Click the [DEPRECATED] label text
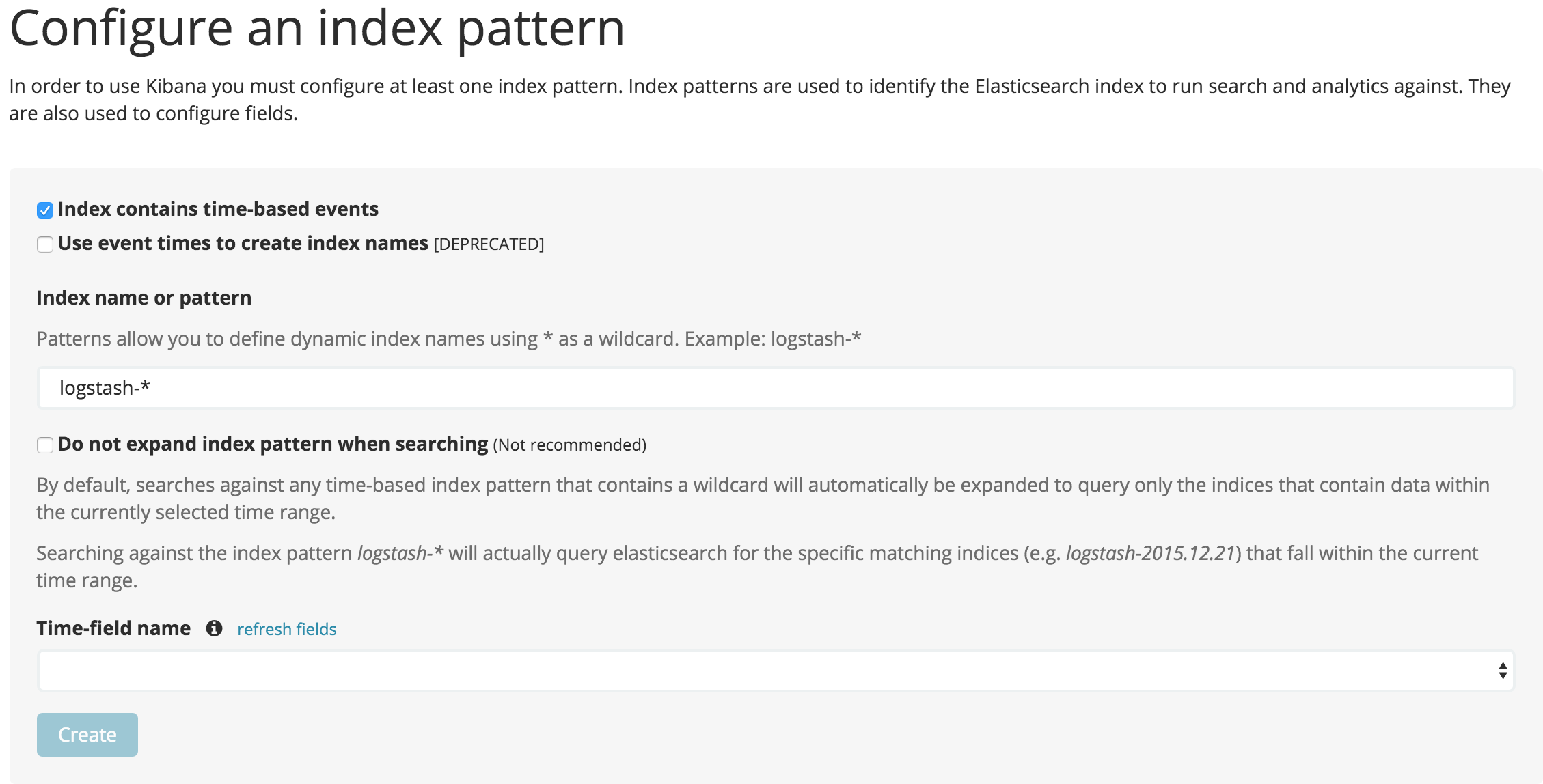 click(x=489, y=244)
